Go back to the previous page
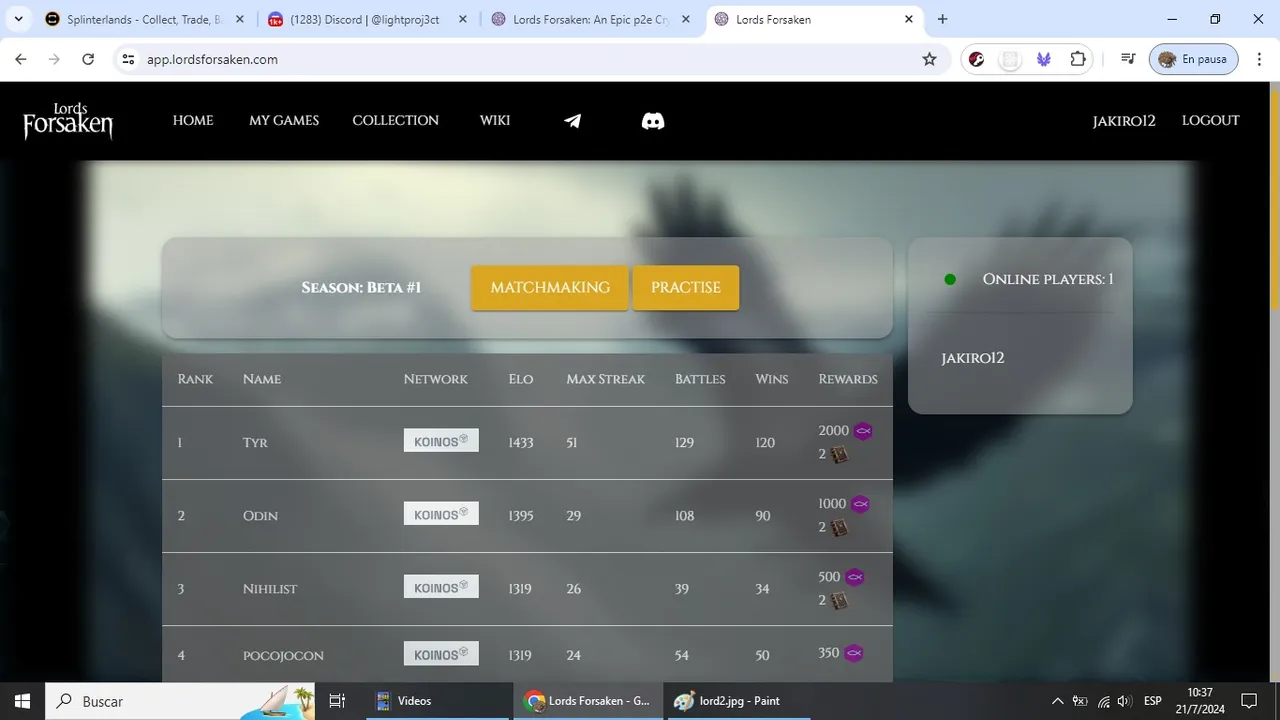The image size is (1280, 720). click(x=21, y=59)
